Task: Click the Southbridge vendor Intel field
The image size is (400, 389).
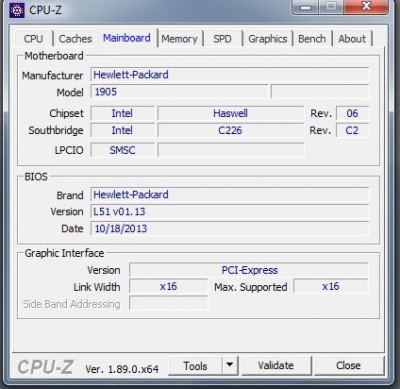Action: (x=122, y=130)
